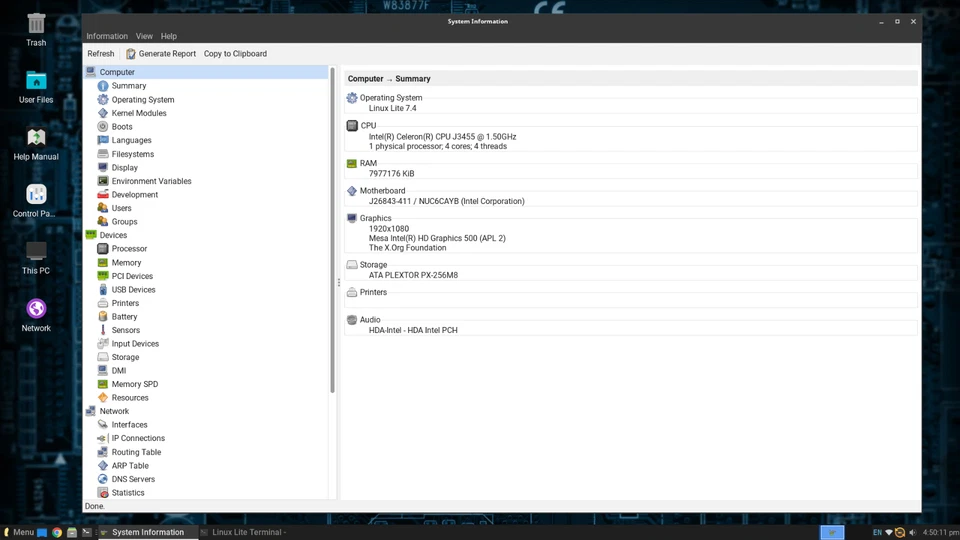The height and width of the screenshot is (540, 960).
Task: Open the Control Panel desktop icon
Action: (34, 201)
